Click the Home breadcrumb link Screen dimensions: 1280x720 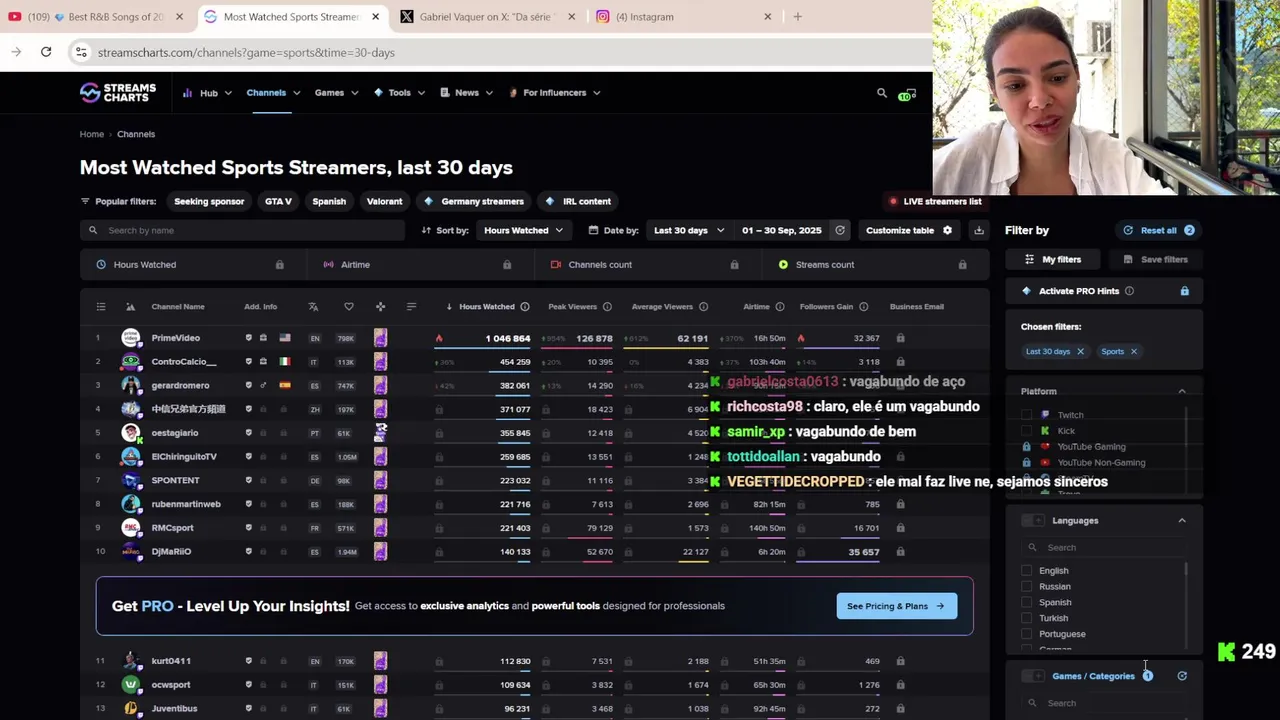[92, 134]
